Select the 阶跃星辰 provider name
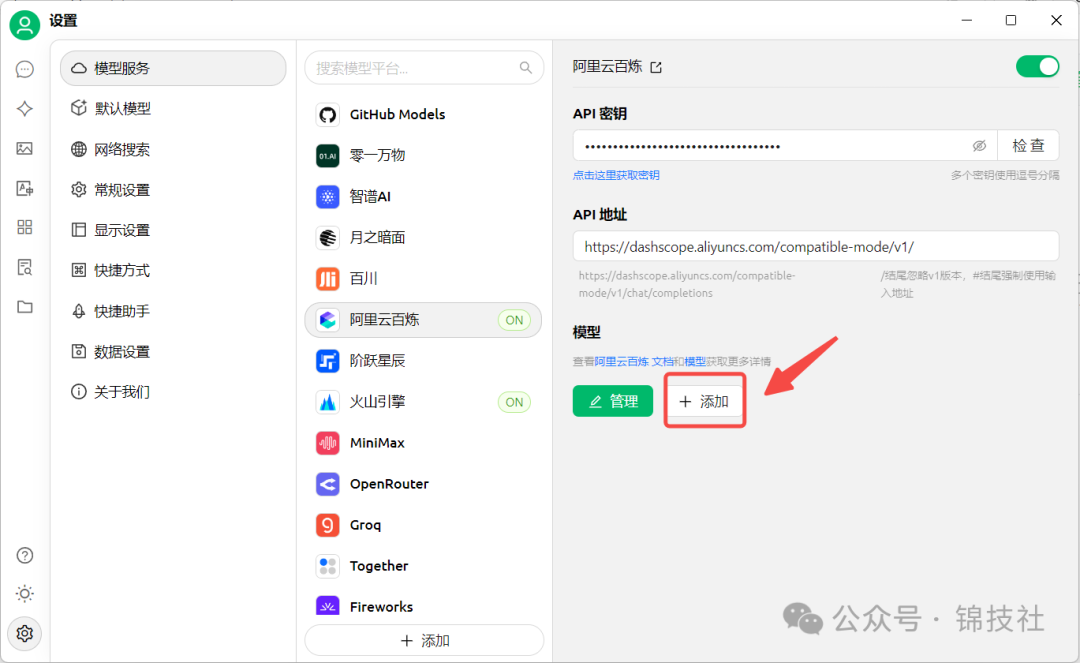Viewport: 1080px width, 663px height. tap(377, 361)
